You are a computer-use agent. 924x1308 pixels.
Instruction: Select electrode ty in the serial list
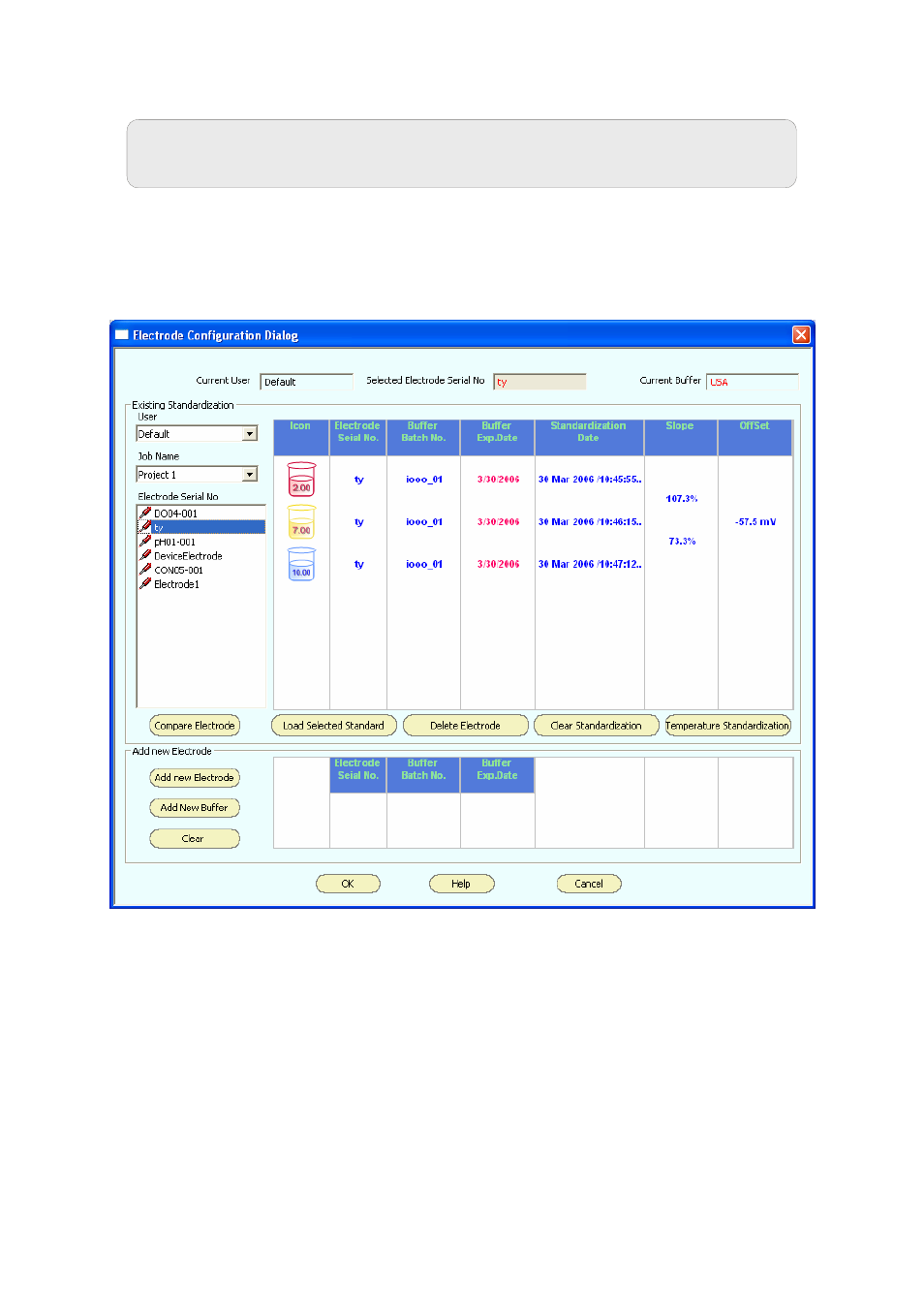[201, 527]
